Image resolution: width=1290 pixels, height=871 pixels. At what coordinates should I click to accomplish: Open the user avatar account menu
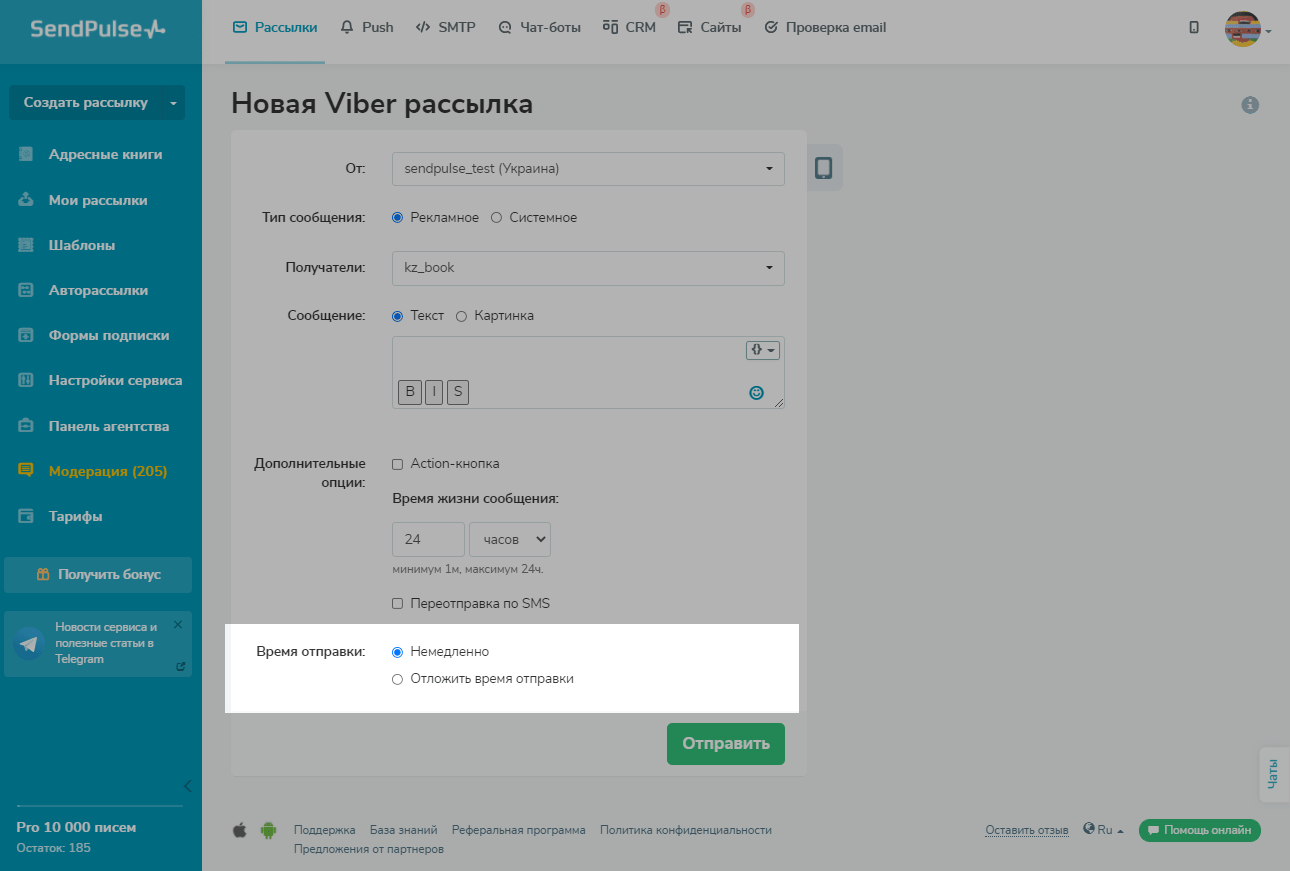tap(1247, 30)
